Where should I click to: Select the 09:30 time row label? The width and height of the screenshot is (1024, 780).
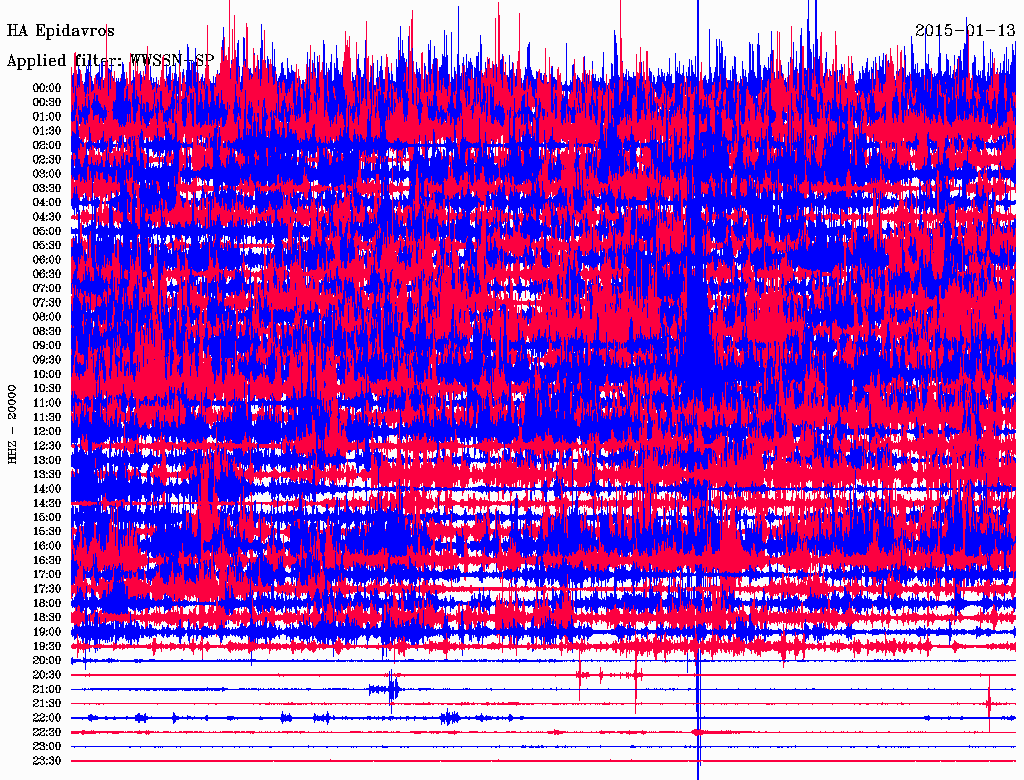pos(47,360)
